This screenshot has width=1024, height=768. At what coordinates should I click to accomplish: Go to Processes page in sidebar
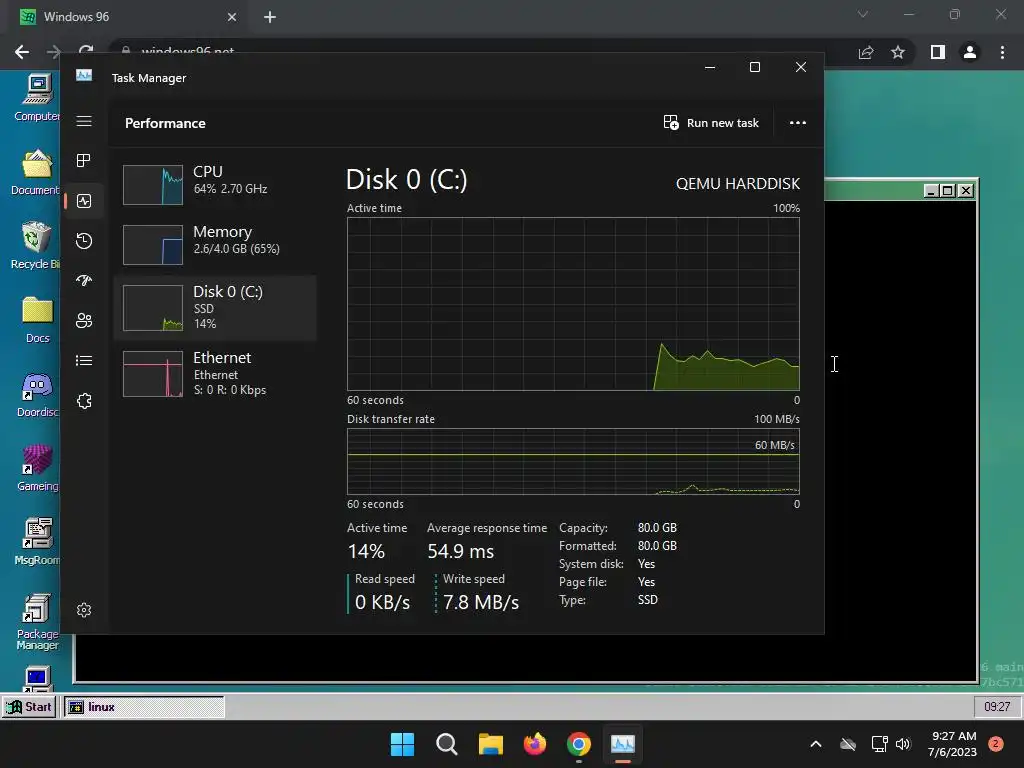(x=84, y=161)
